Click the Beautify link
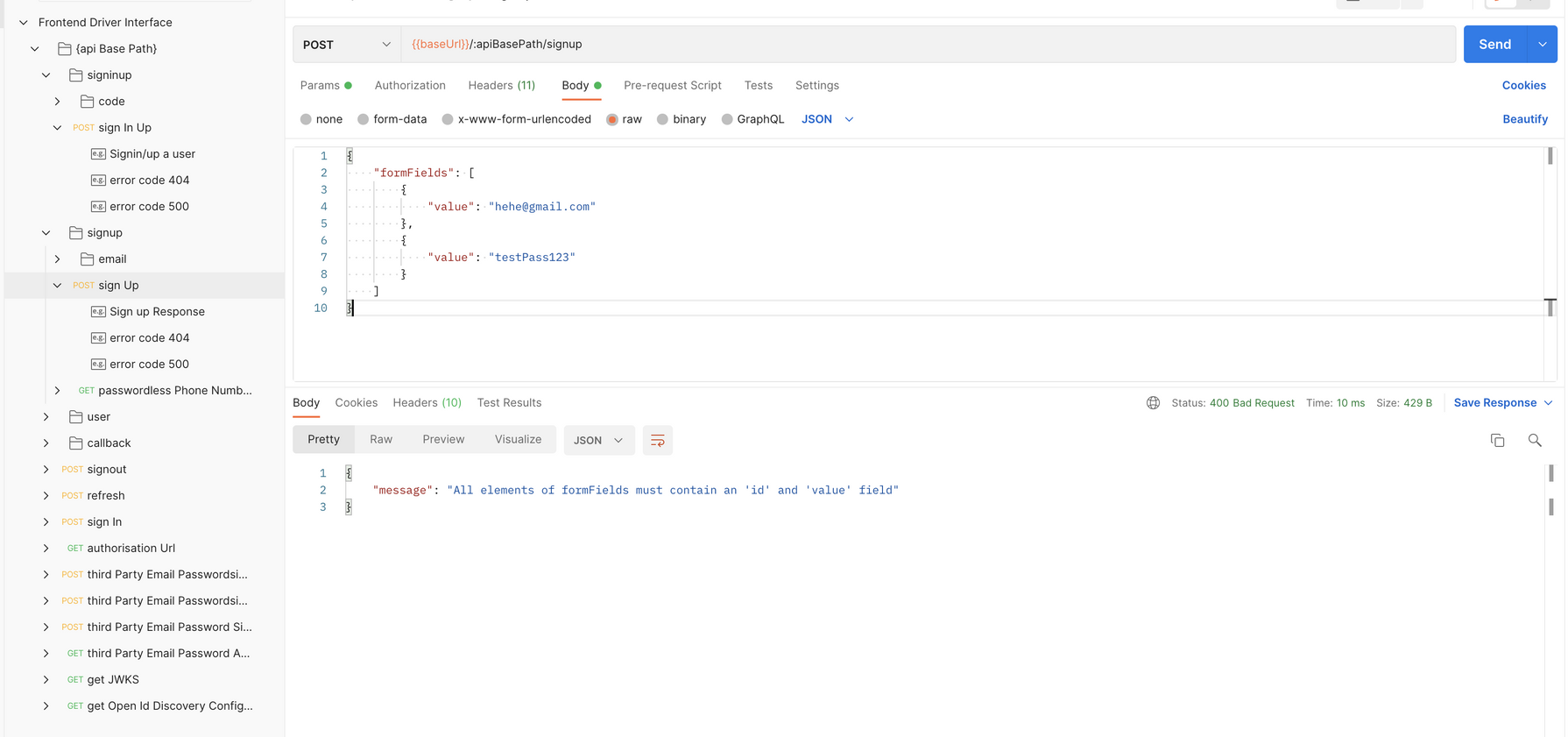 (x=1524, y=119)
